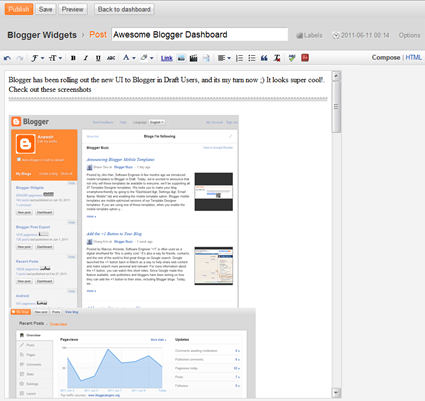Image resolution: width=425 pixels, height=401 pixels.
Task: Apply strikethrough formatting
Action: pos(111,58)
